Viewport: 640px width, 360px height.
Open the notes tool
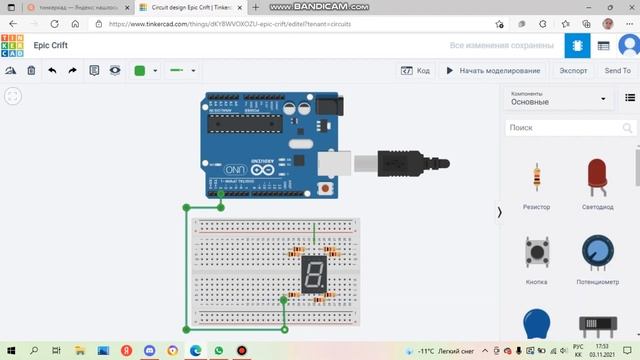click(94, 71)
